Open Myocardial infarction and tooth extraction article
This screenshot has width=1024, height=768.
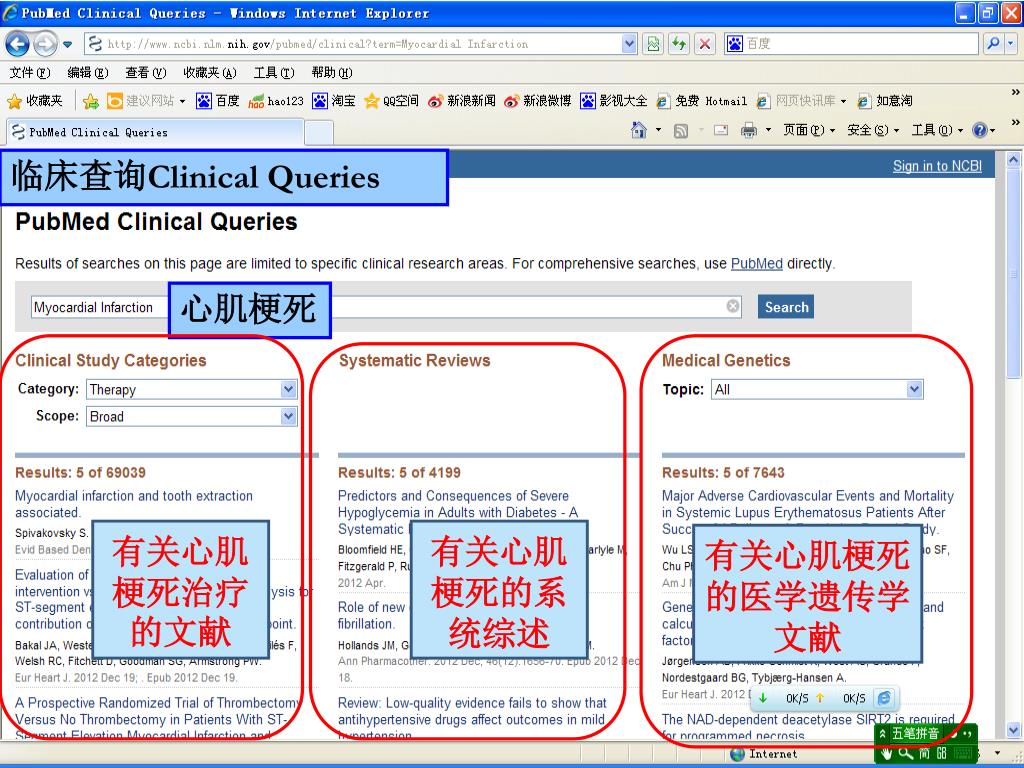(134, 504)
